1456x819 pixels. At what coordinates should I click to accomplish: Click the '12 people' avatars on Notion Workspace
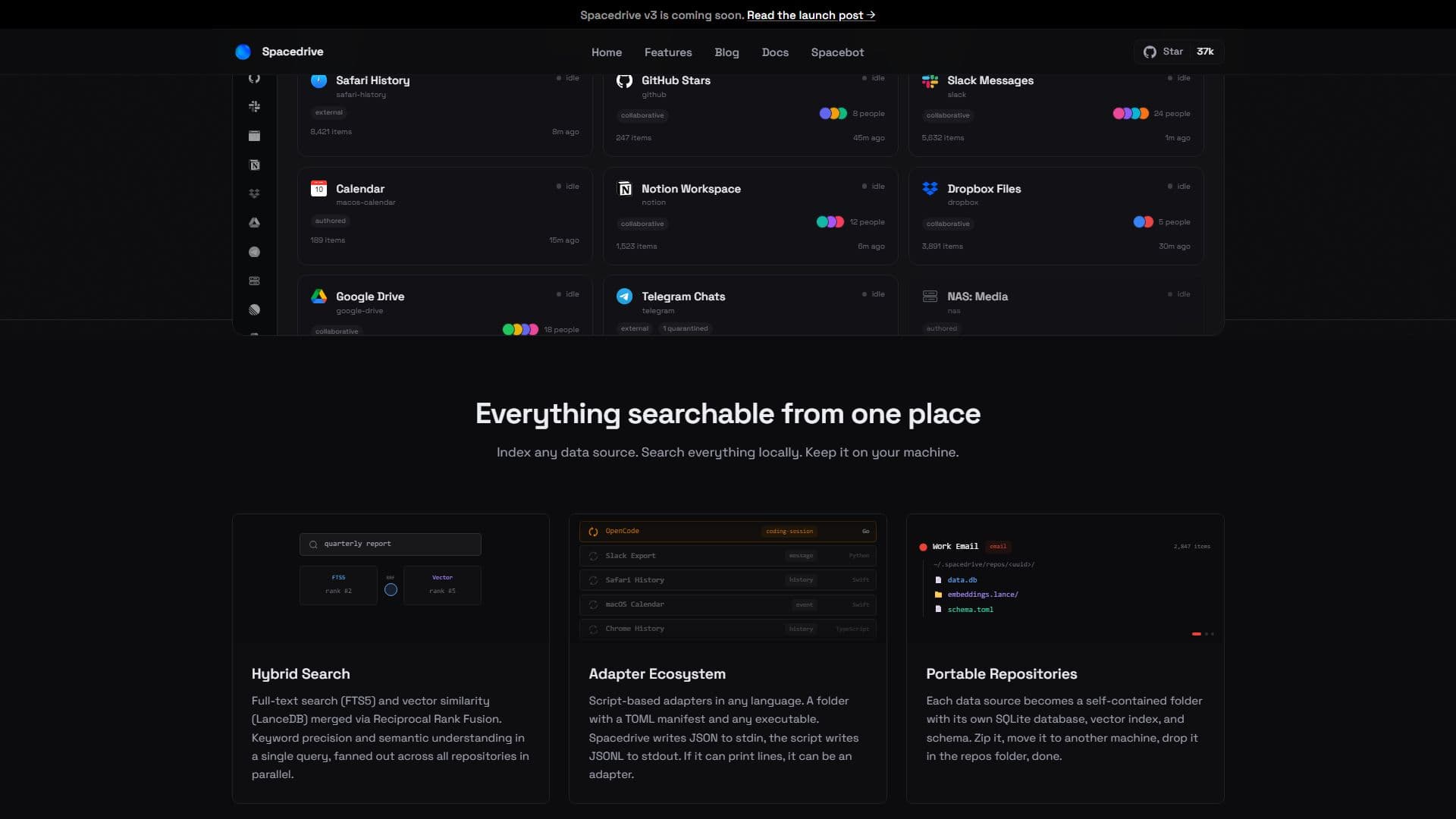point(830,222)
